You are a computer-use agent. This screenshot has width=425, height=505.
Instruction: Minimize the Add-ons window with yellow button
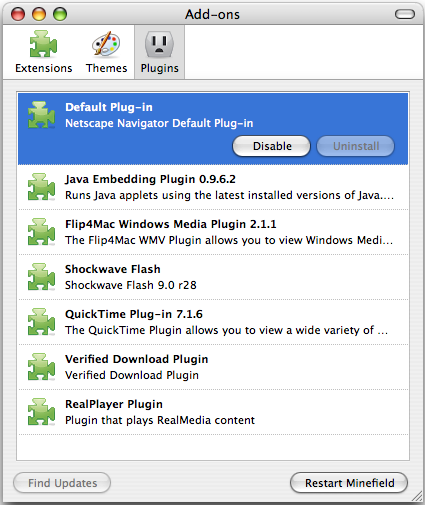39,14
